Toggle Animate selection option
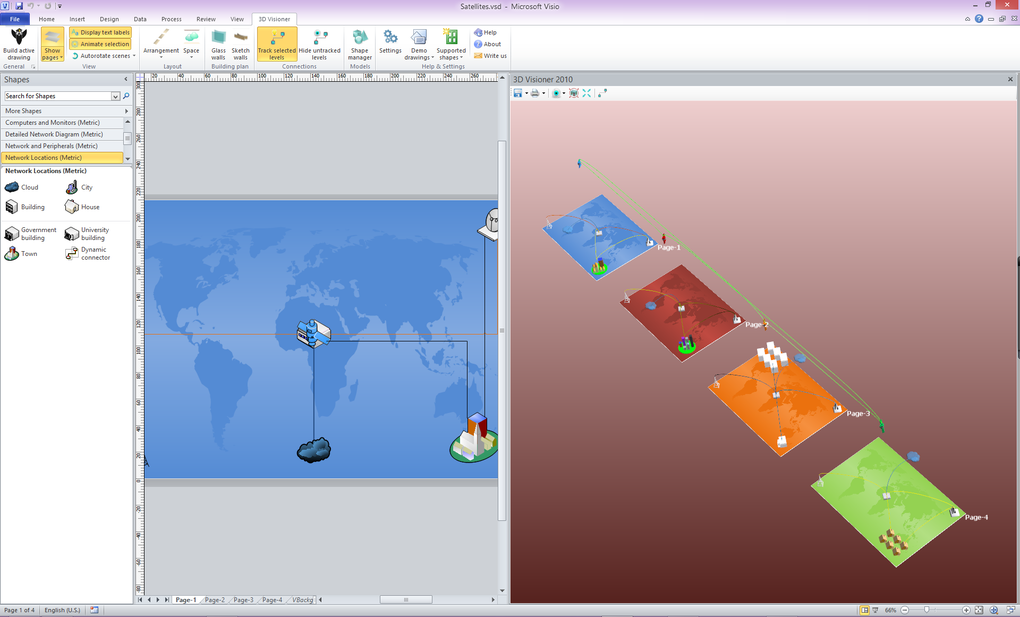Image resolution: width=1020 pixels, height=617 pixels. click(100, 44)
